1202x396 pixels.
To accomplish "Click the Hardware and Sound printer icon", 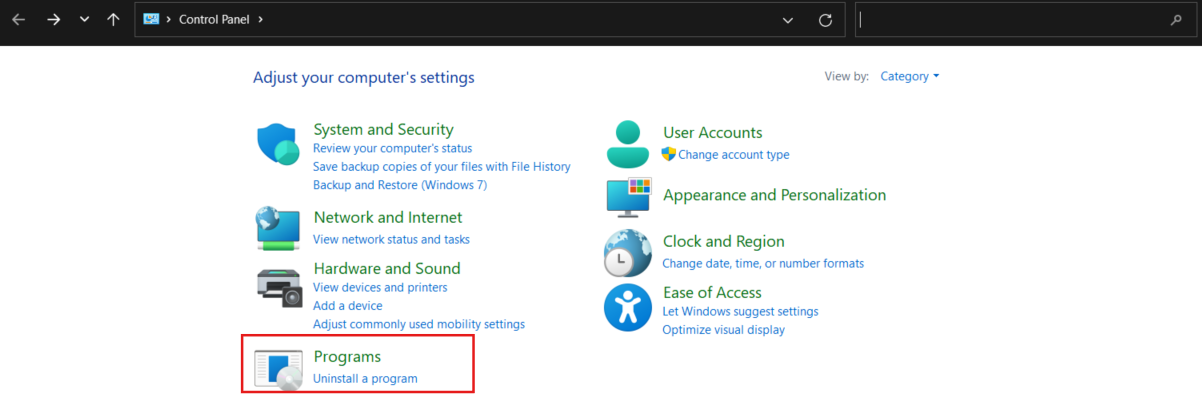I will [279, 288].
